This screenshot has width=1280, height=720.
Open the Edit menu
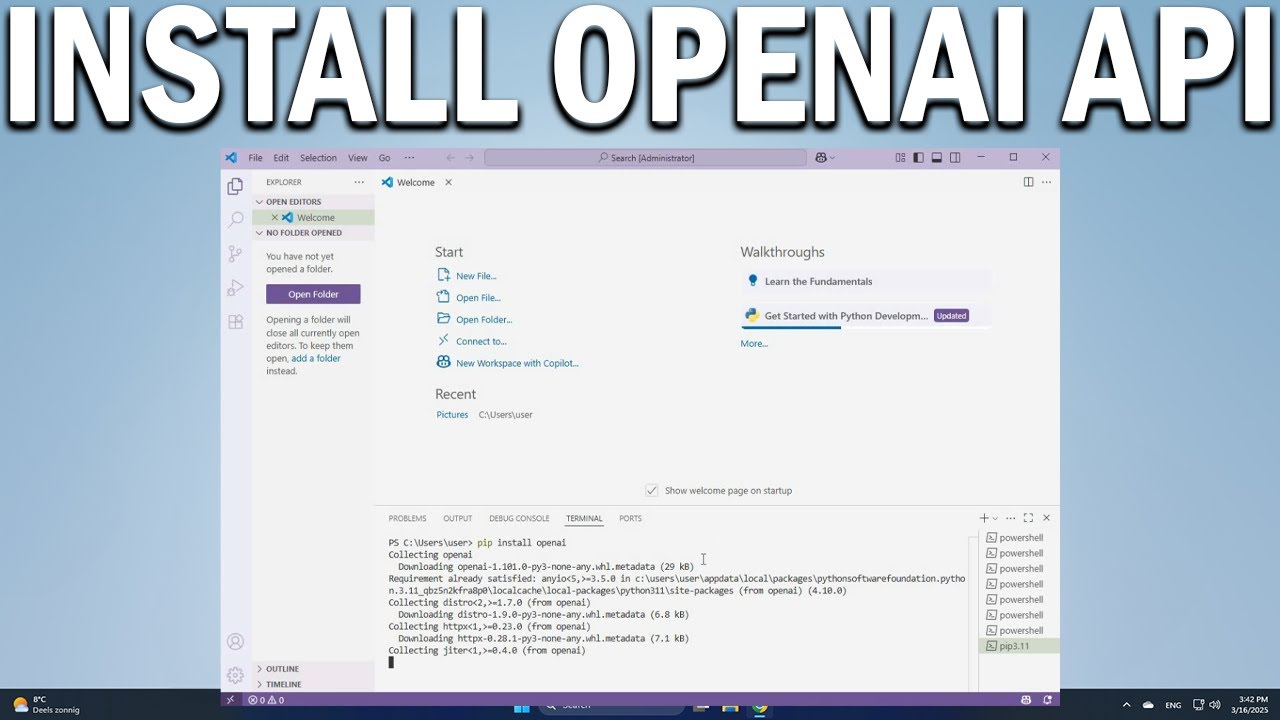pos(281,158)
